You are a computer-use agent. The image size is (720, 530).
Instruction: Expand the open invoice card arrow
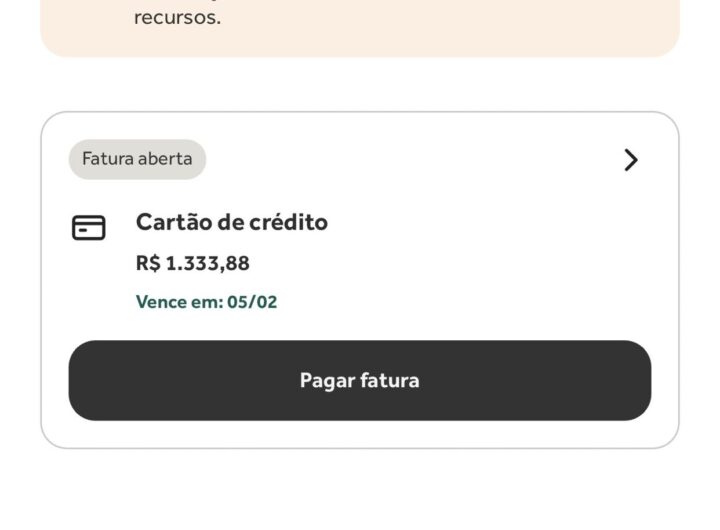tap(631, 160)
